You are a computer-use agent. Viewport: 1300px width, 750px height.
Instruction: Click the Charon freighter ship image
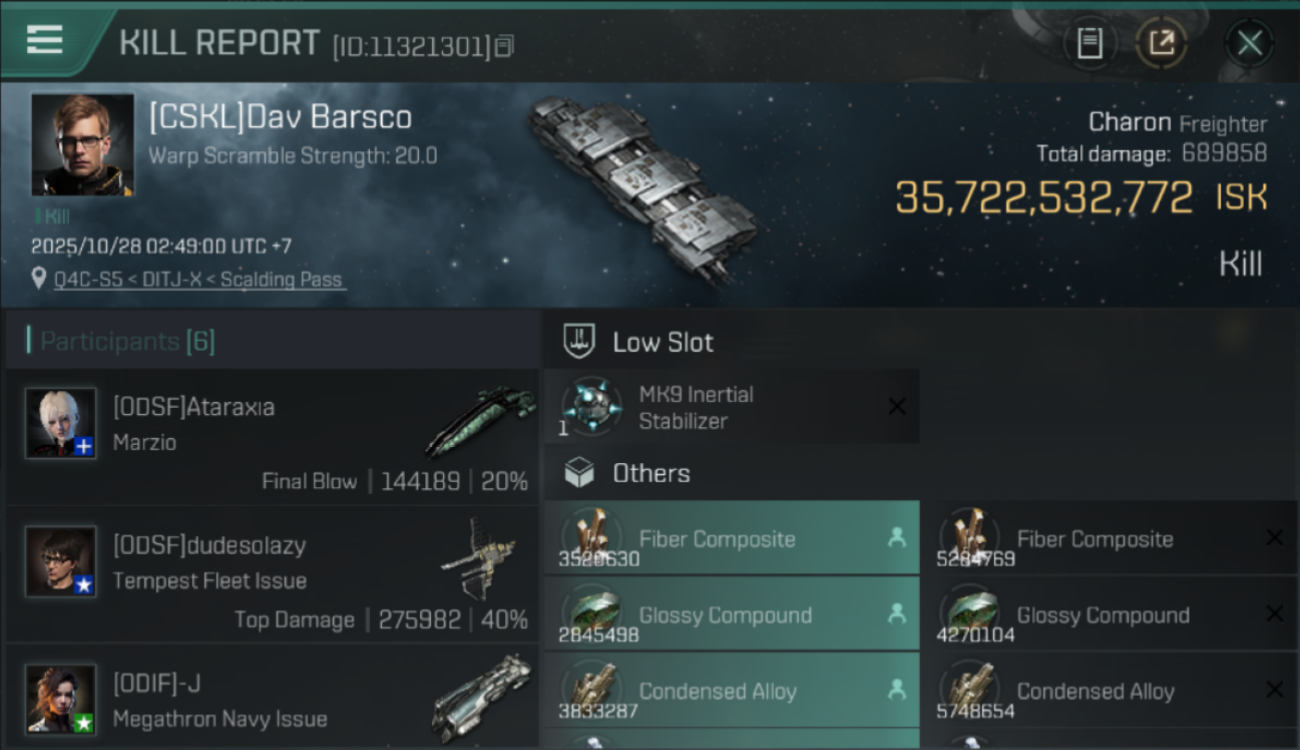tap(642, 188)
